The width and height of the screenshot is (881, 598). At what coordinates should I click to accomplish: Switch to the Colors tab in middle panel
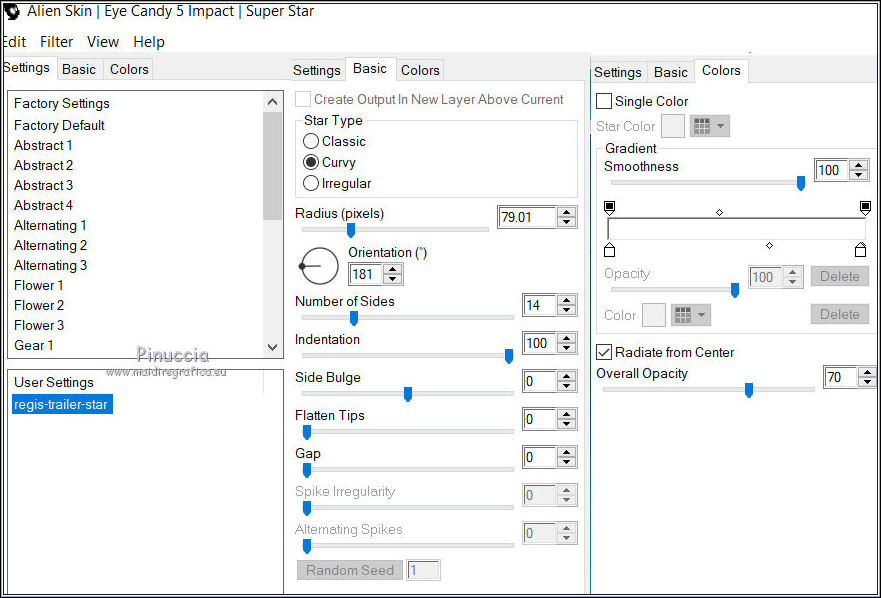420,70
